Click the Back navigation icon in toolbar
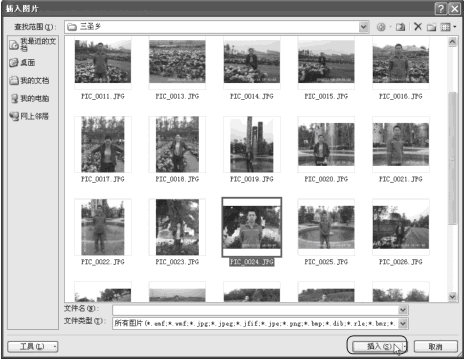The width and height of the screenshot is (467, 361). 381,27
